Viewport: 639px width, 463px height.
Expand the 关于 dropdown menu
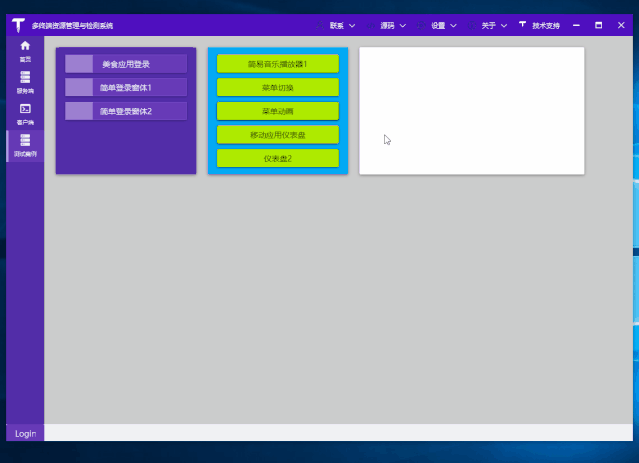(487, 26)
